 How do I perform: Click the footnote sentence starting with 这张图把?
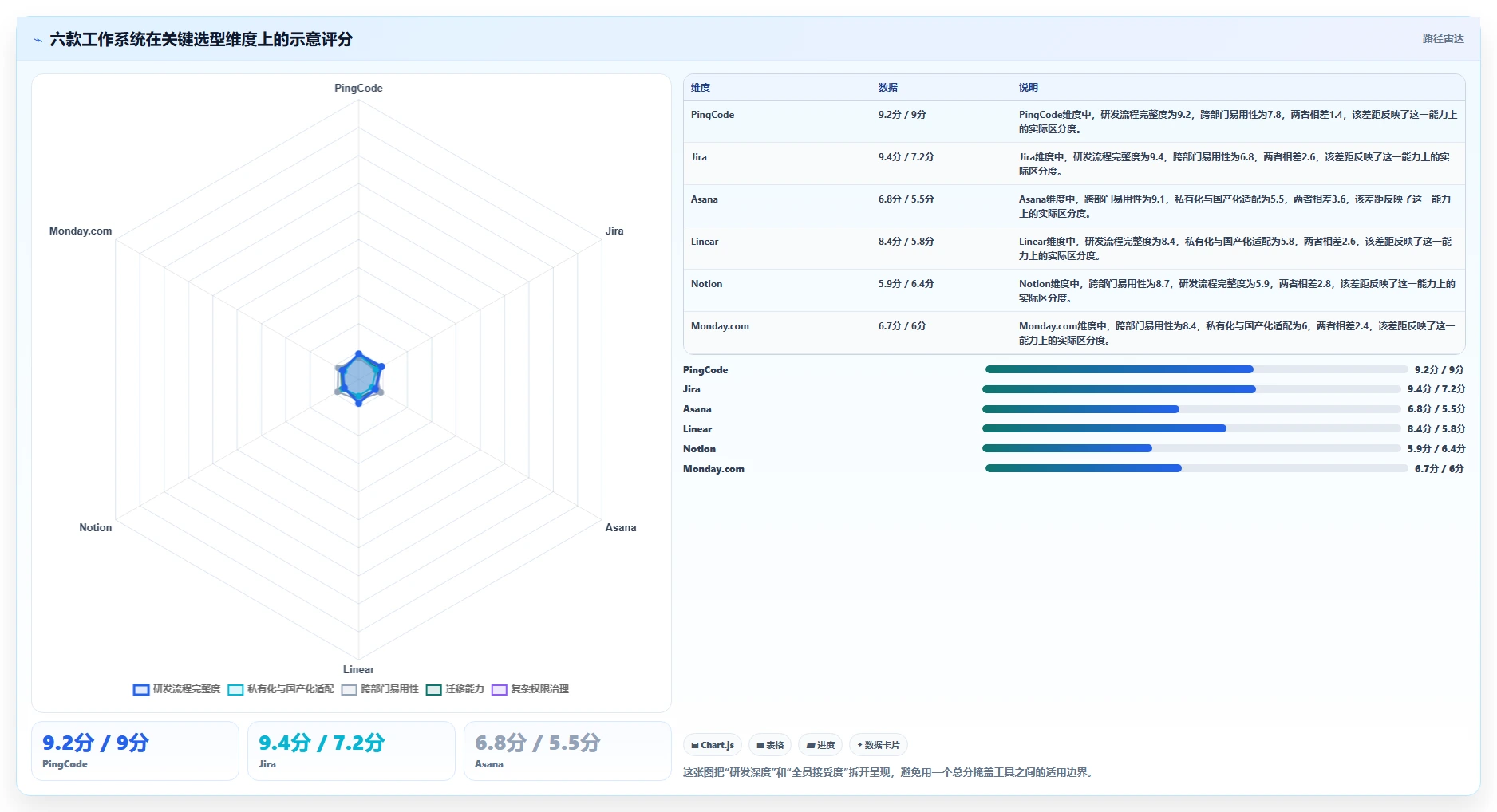tap(888, 772)
